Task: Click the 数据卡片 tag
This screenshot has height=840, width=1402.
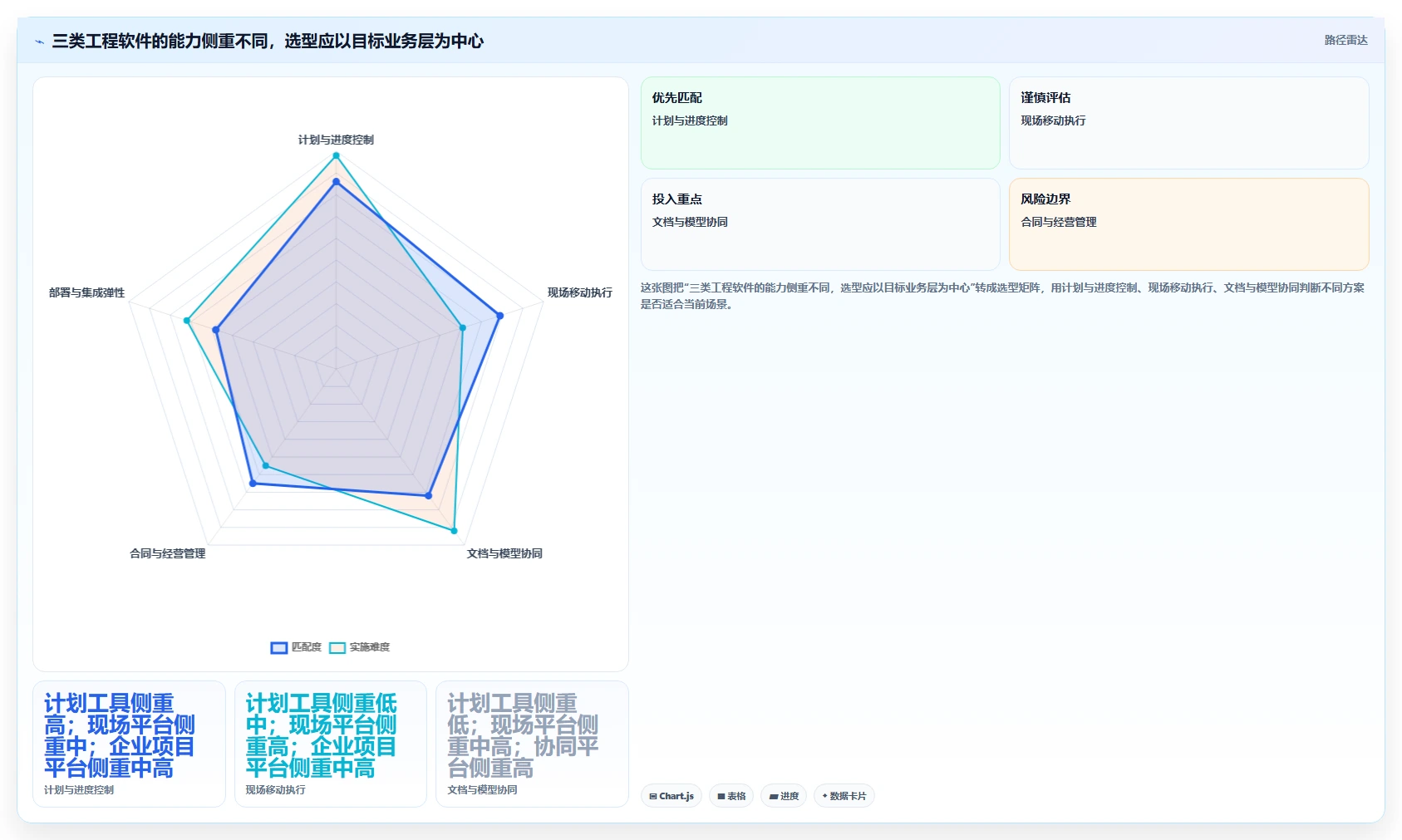Action: pos(844,796)
